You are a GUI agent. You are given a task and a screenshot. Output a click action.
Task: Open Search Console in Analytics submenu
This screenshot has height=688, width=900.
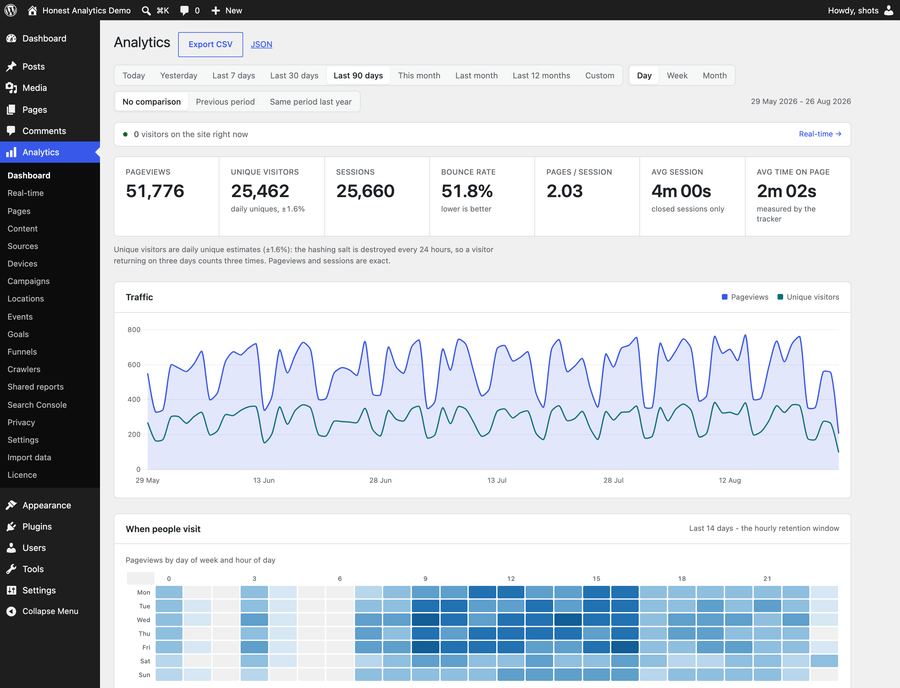coord(37,405)
